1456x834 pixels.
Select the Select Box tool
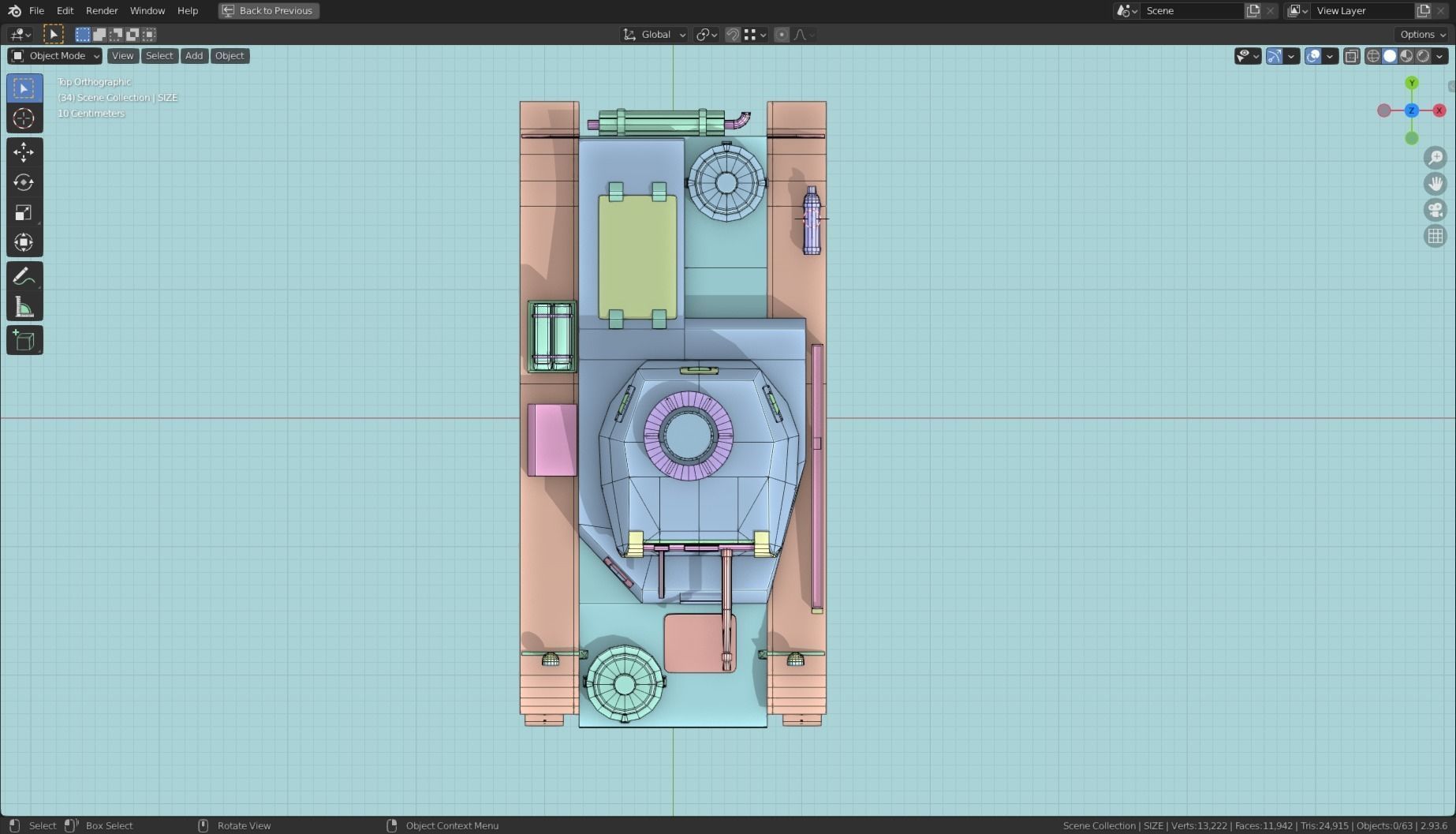[24, 88]
